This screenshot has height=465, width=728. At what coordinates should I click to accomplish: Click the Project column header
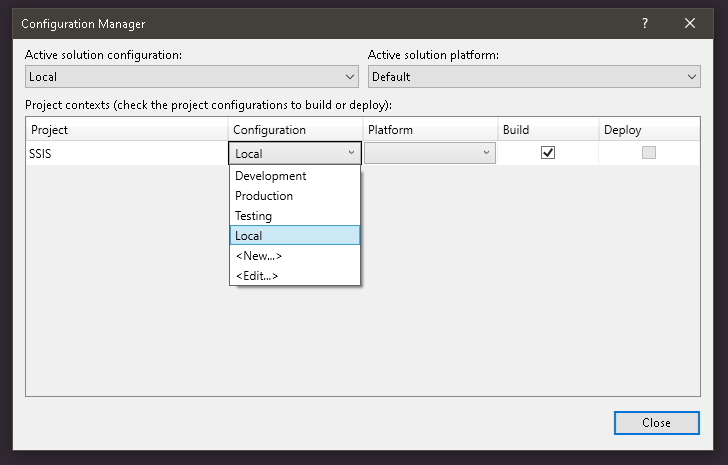127,130
